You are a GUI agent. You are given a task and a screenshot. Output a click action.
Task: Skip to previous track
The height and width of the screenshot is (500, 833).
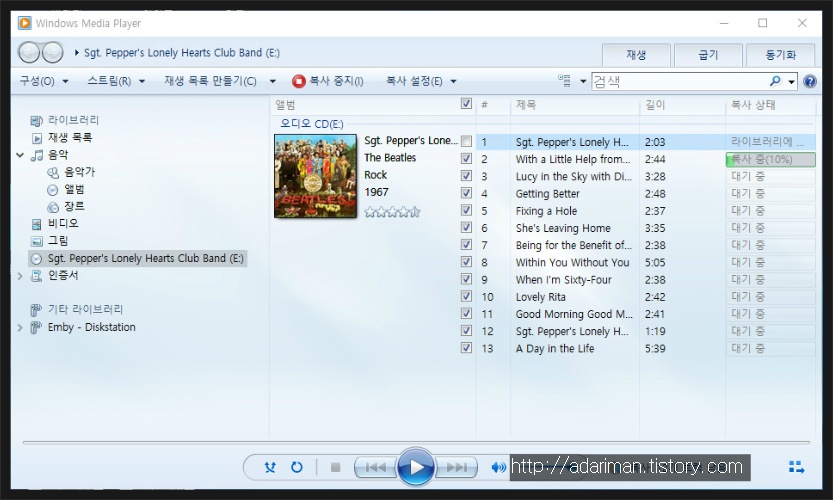tap(376, 467)
